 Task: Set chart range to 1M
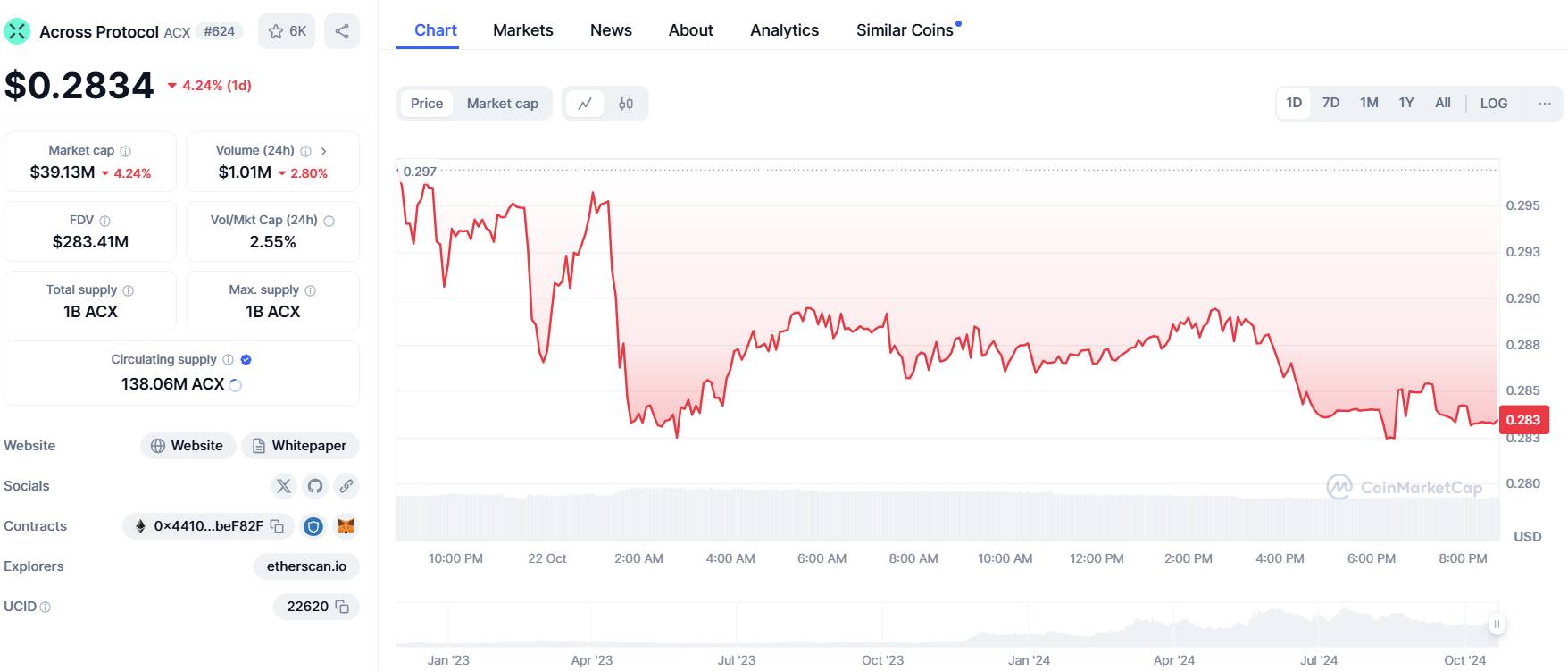pos(1369,103)
